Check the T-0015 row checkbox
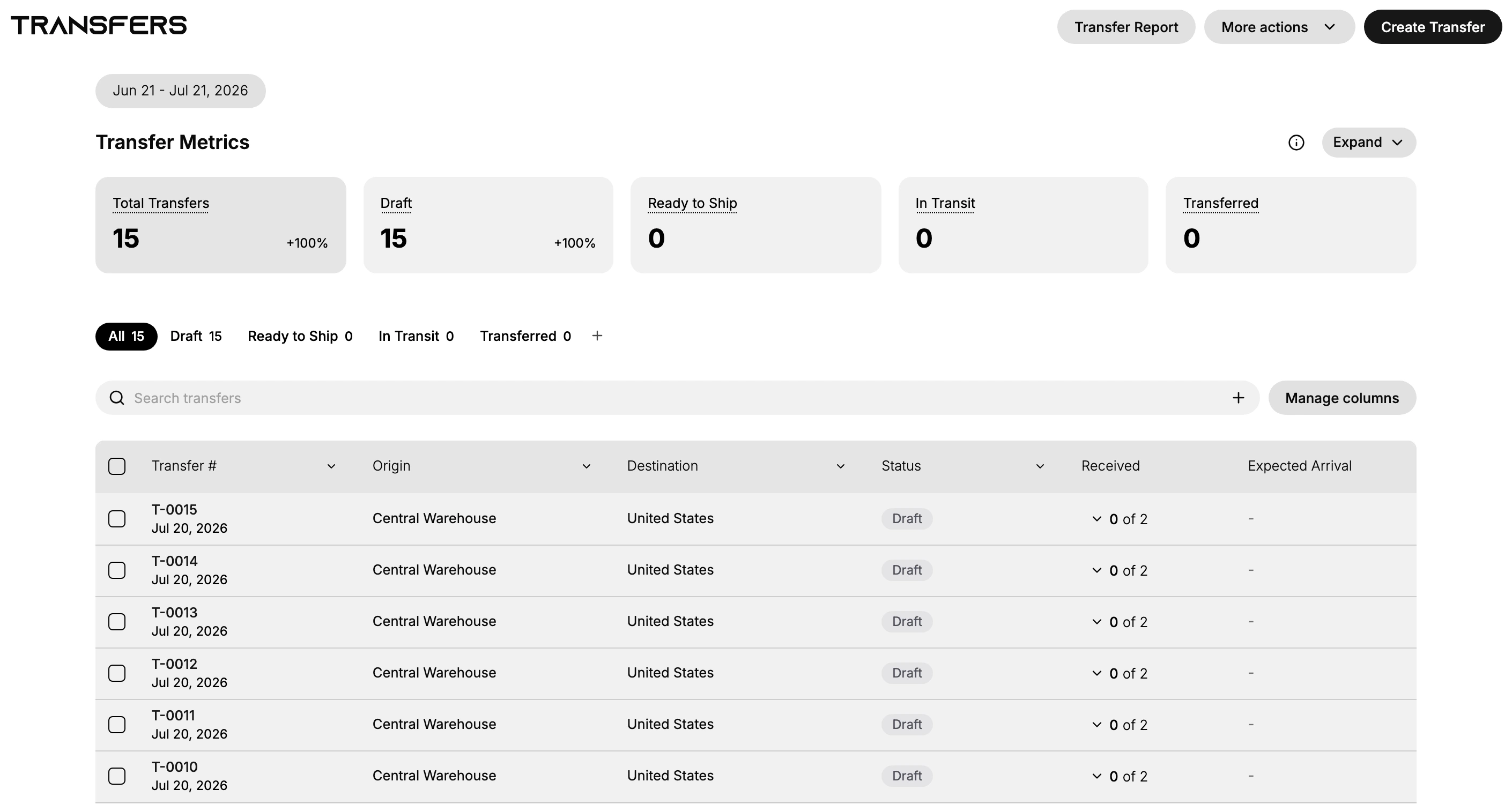The width and height of the screenshot is (1512, 804). pyautogui.click(x=117, y=519)
